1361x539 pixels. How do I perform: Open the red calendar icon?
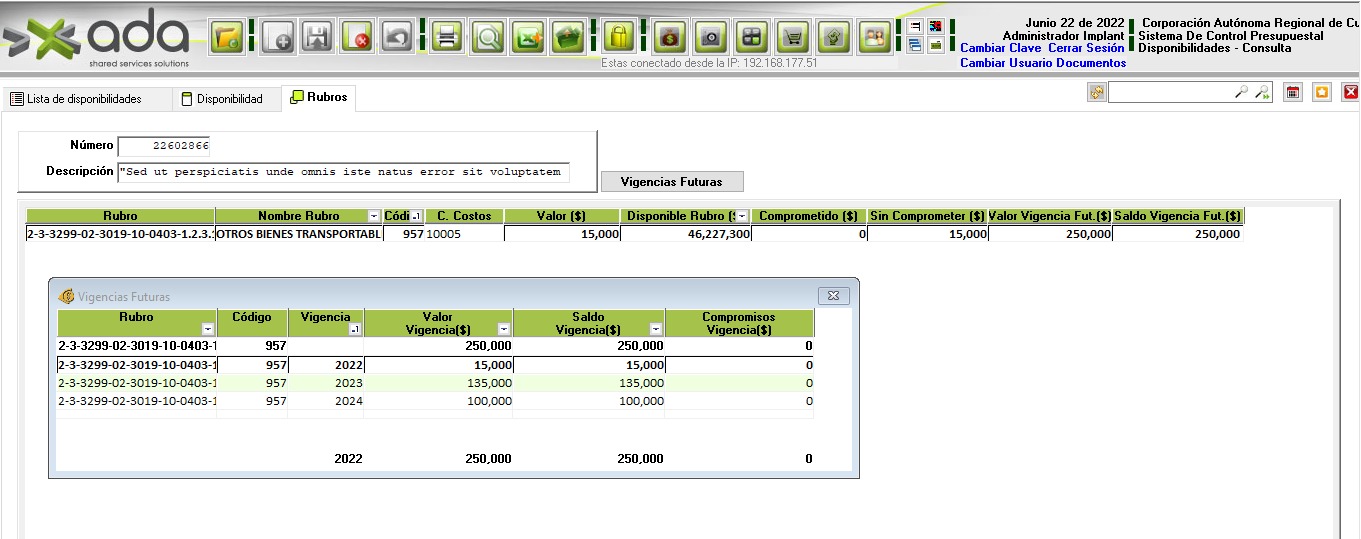pos(1293,92)
